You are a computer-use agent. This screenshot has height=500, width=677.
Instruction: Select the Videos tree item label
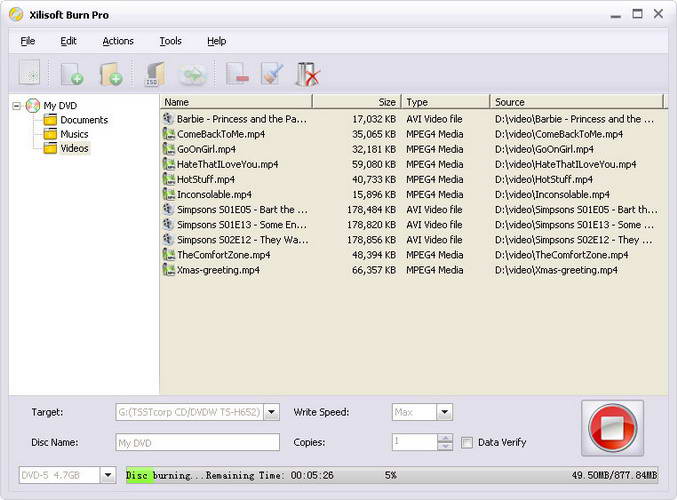coord(74,148)
